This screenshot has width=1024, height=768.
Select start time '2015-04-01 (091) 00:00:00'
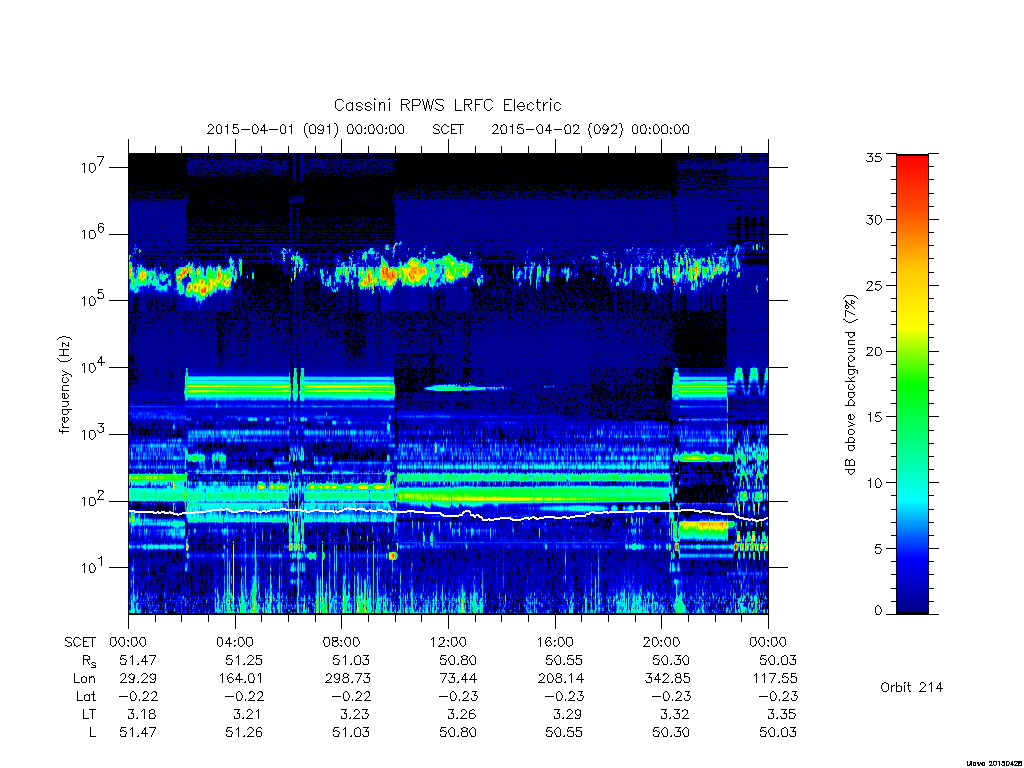[x=306, y=129]
